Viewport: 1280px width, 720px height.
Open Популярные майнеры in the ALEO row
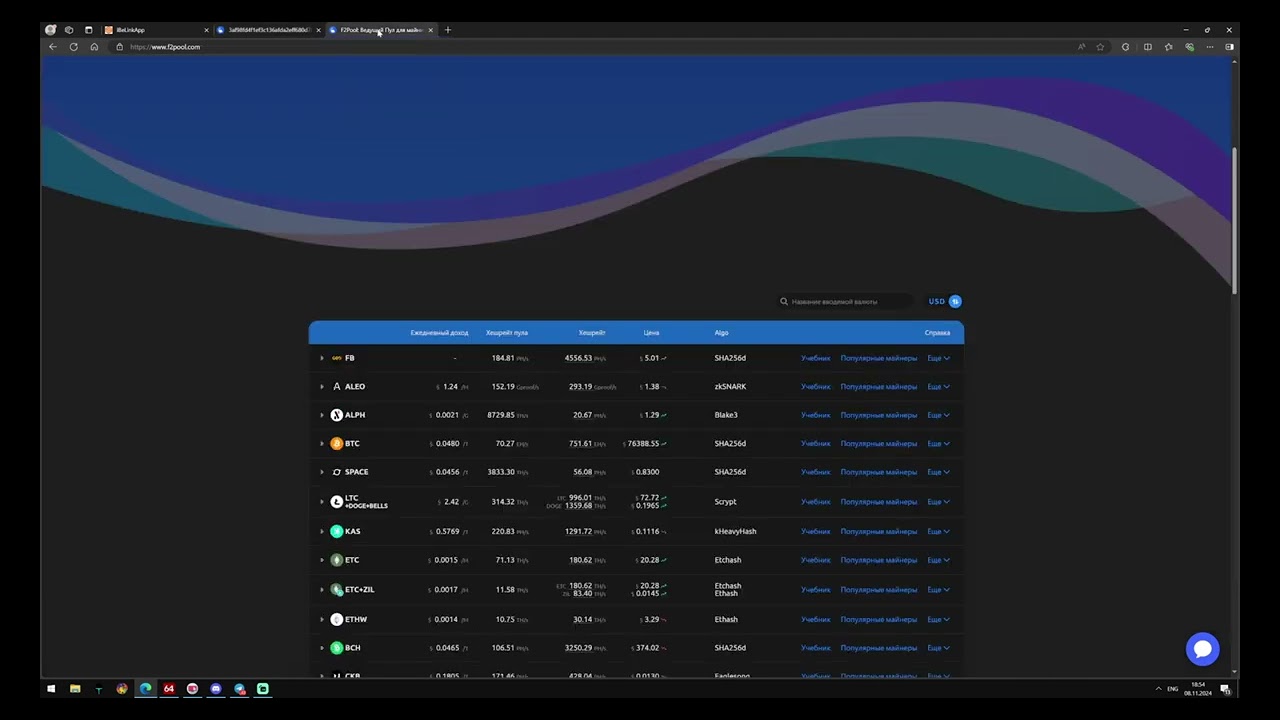pos(878,386)
